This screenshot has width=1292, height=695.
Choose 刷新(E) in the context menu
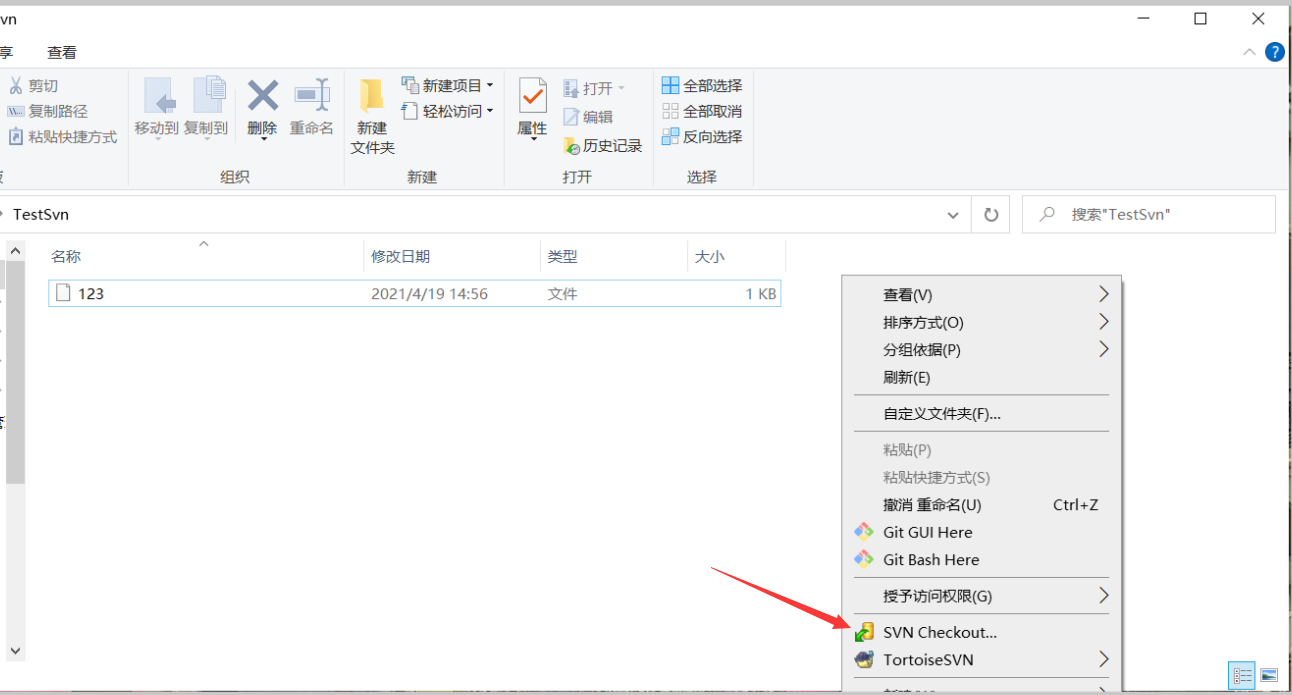(982, 377)
